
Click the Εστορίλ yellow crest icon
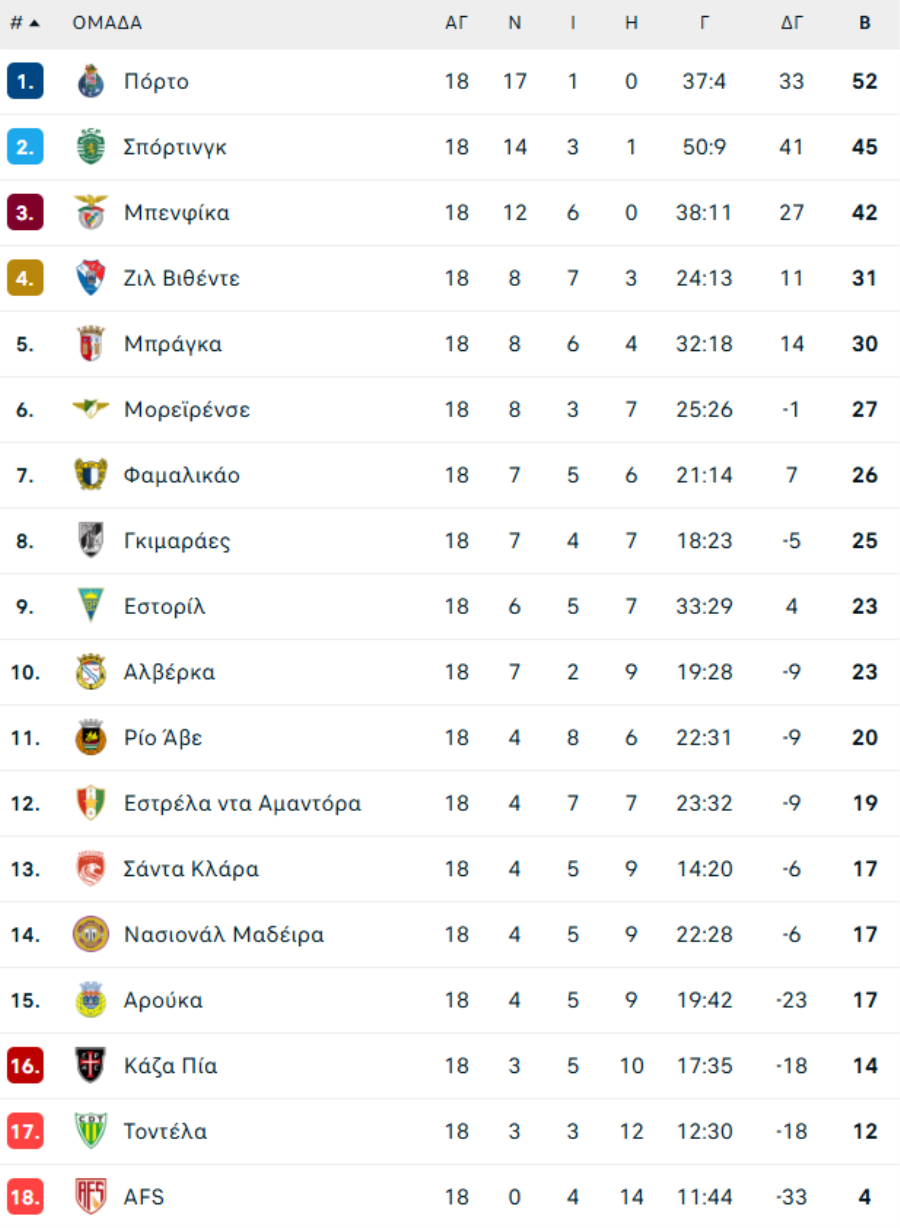point(91,606)
